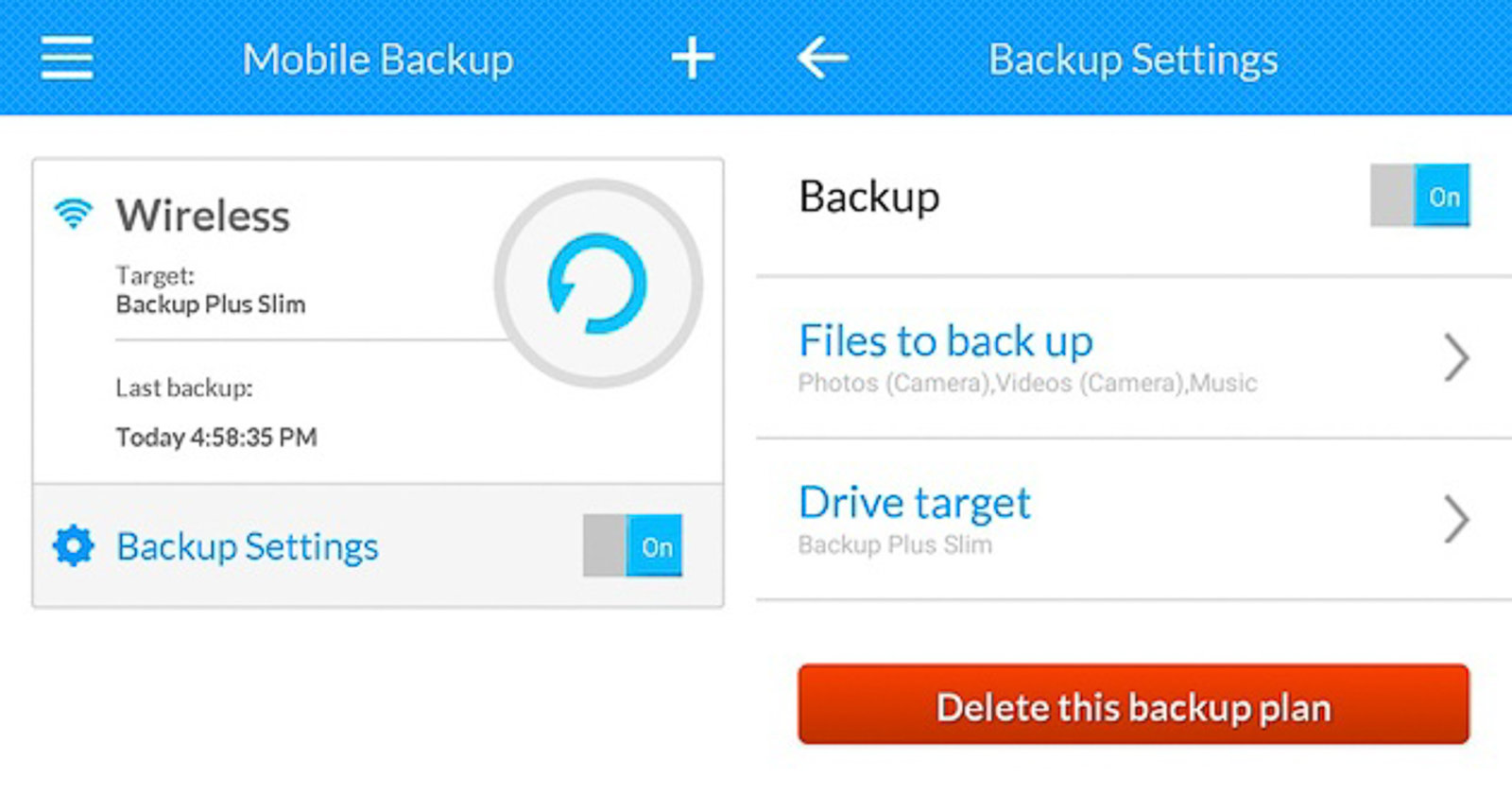Disable the Backup Settings switch
The image size is (1512, 795).
[632, 546]
